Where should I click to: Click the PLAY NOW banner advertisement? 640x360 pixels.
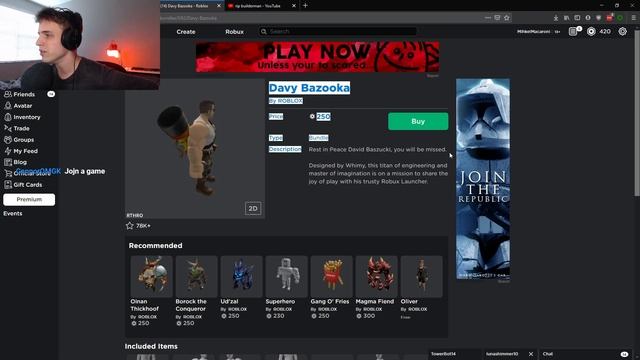(x=318, y=57)
